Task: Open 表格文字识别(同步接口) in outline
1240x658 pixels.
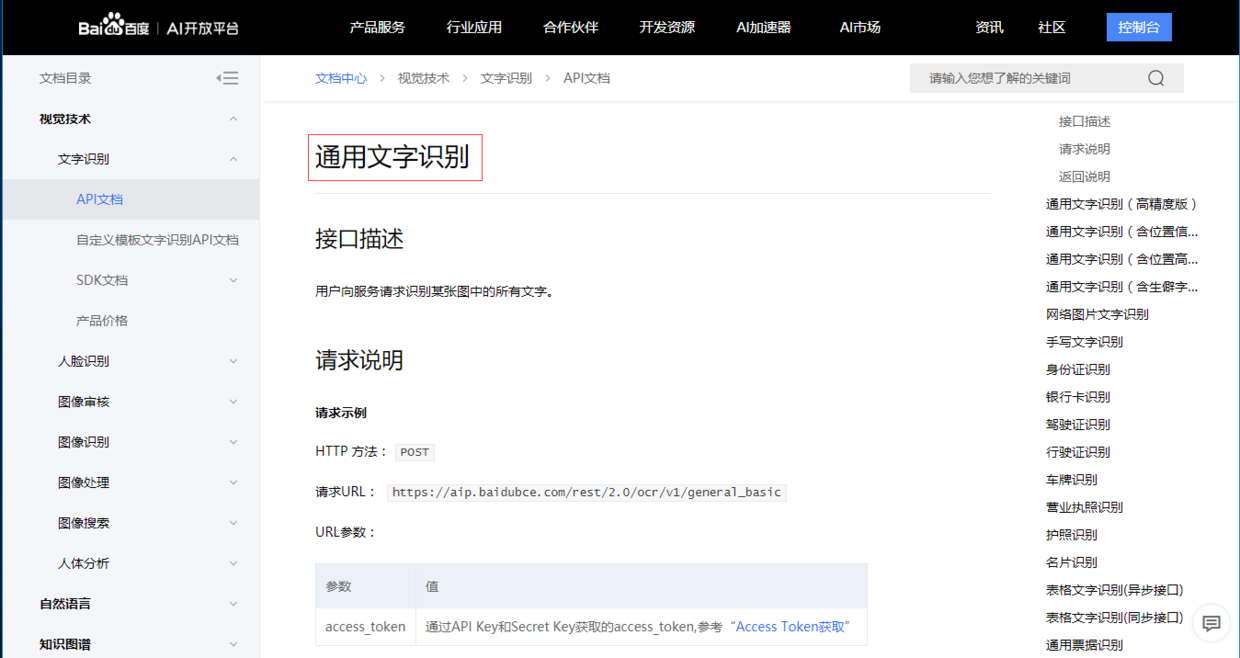Action: (1115, 617)
